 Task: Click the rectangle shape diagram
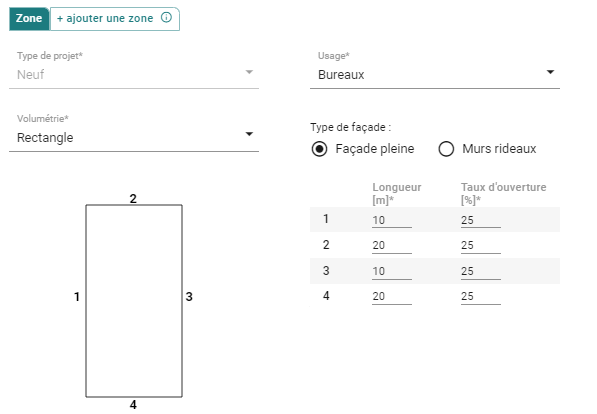coord(134,301)
